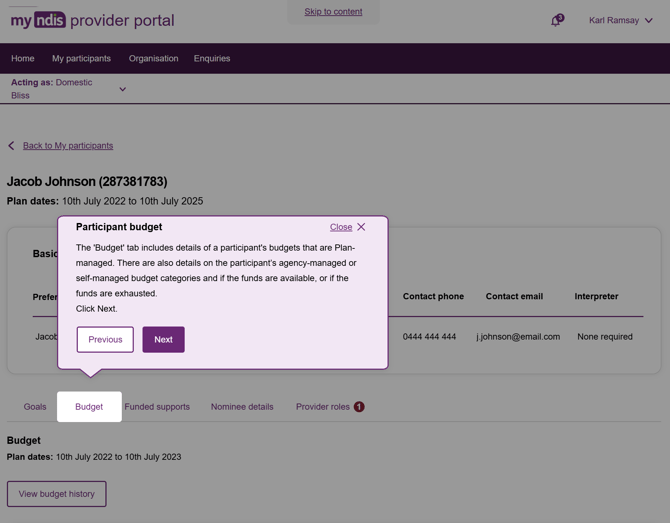Click the Next button in the popup

164,340
